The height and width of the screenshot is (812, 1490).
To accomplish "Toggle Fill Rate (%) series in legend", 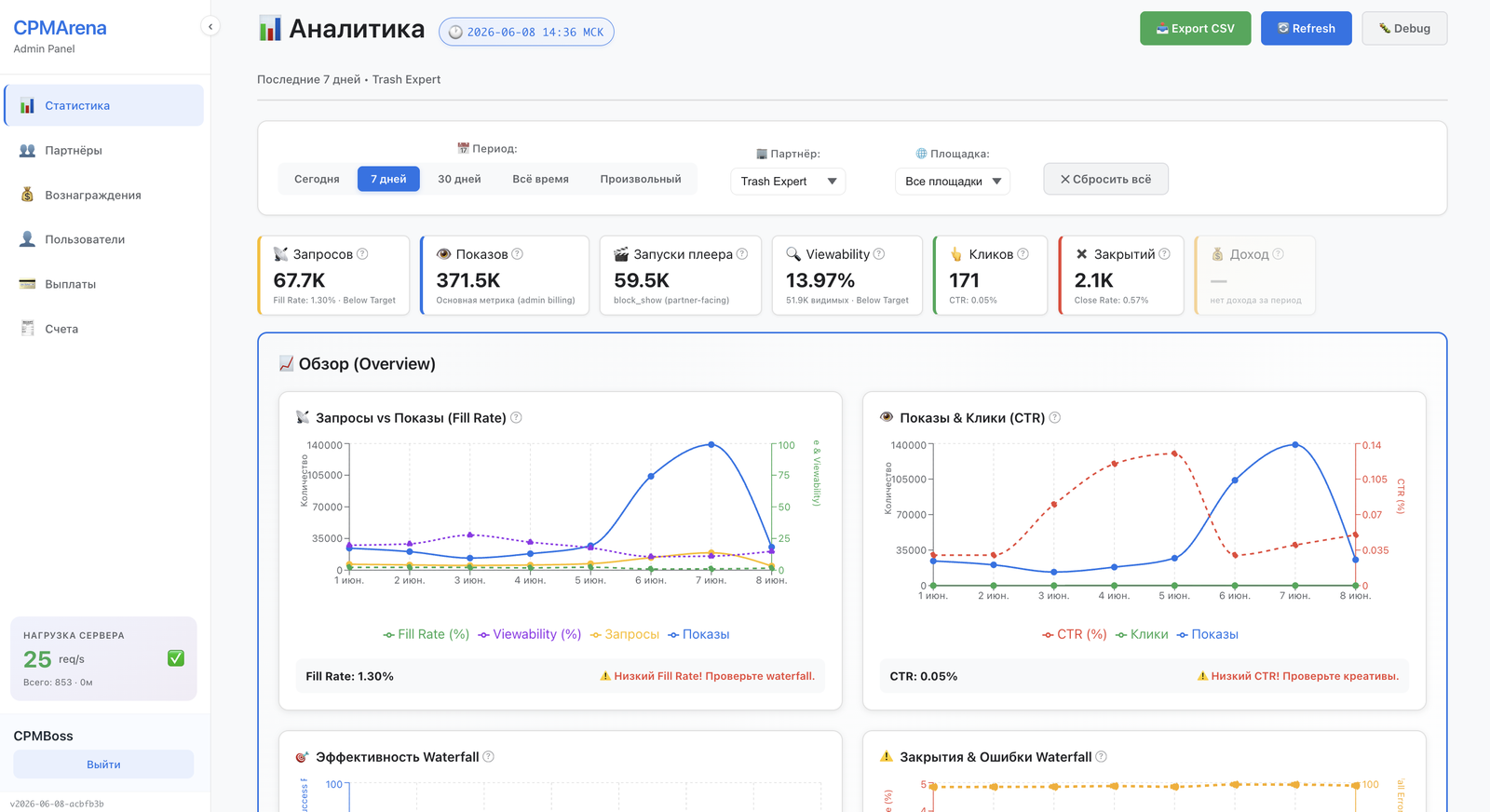I will (427, 634).
